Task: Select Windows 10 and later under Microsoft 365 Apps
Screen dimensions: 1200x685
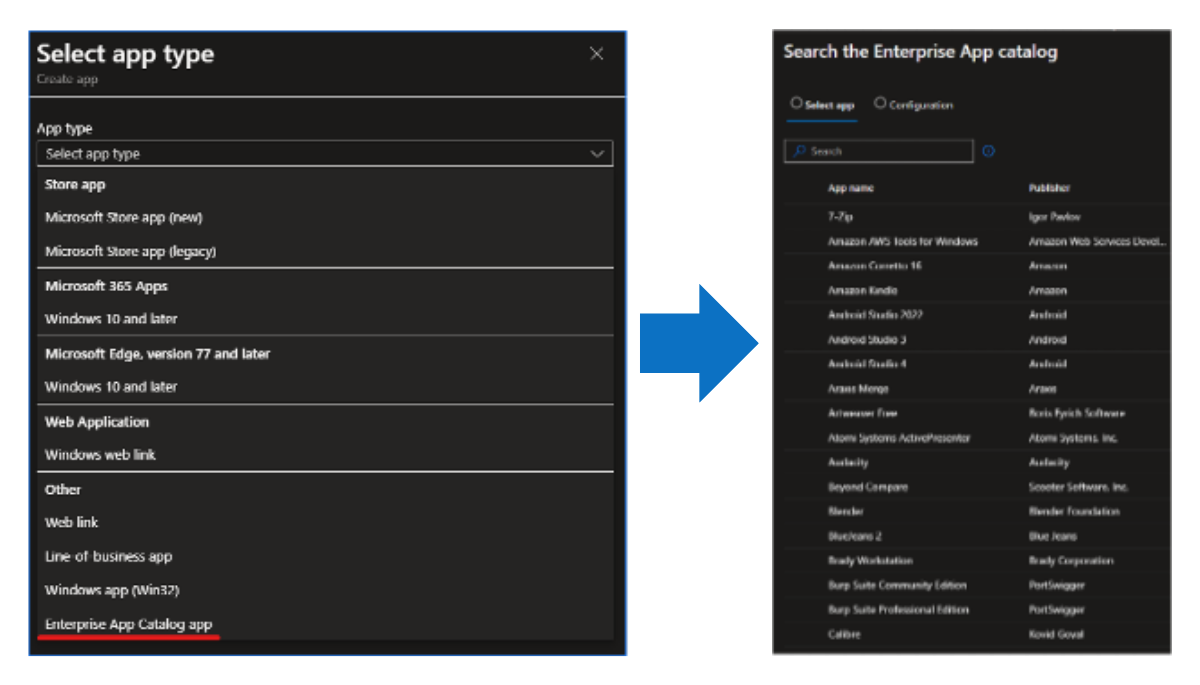Action: 111,319
